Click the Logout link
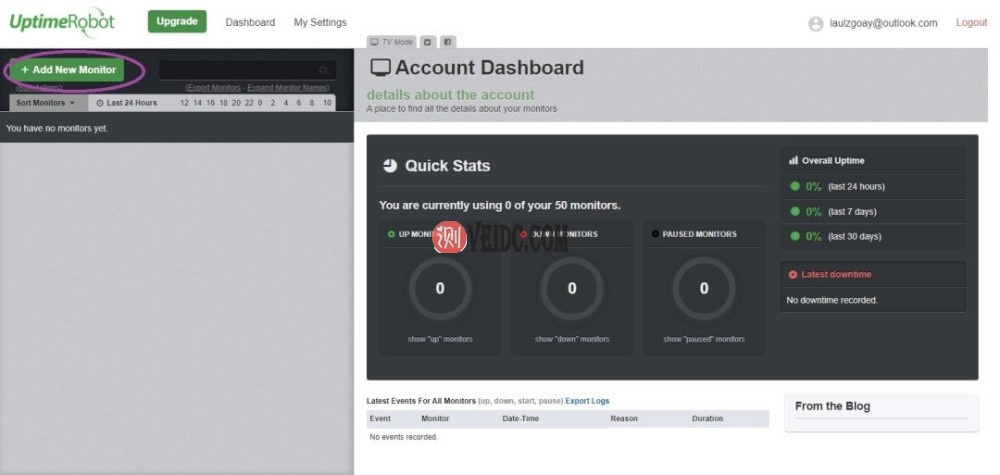Image resolution: width=1000 pixels, height=475 pixels. [971, 22]
